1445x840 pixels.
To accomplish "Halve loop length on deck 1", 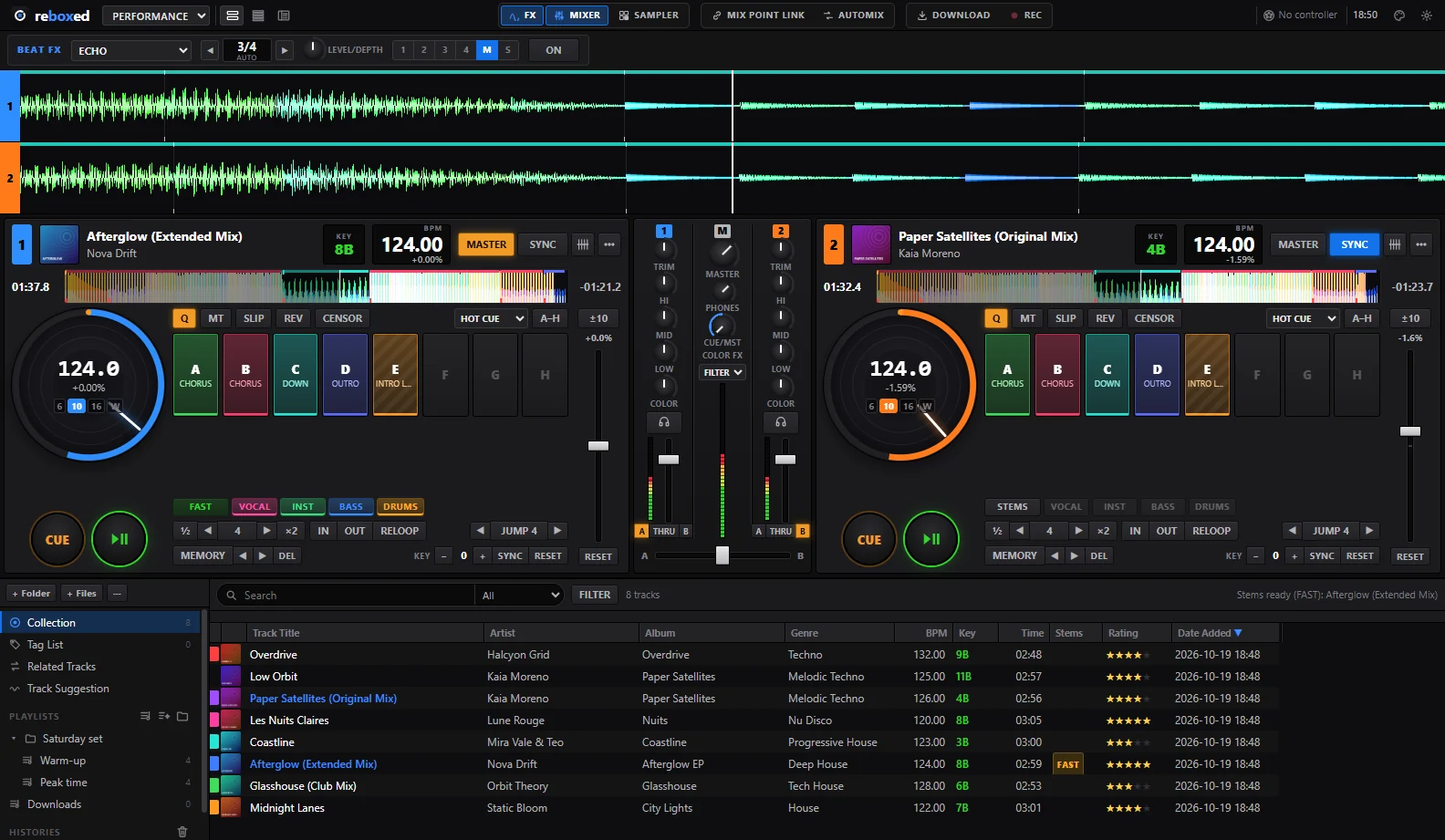I will click(185, 531).
